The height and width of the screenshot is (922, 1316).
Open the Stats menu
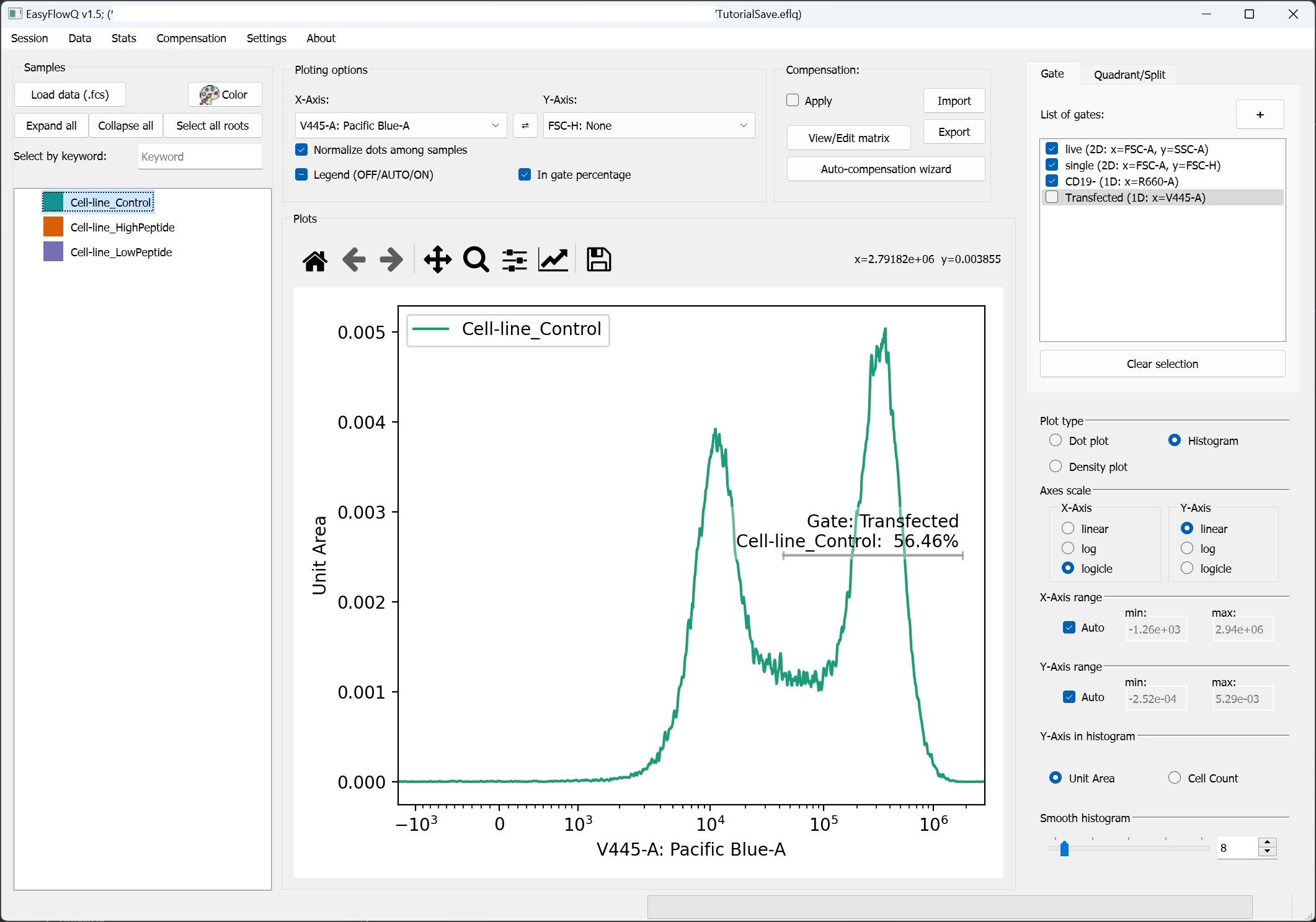click(124, 38)
